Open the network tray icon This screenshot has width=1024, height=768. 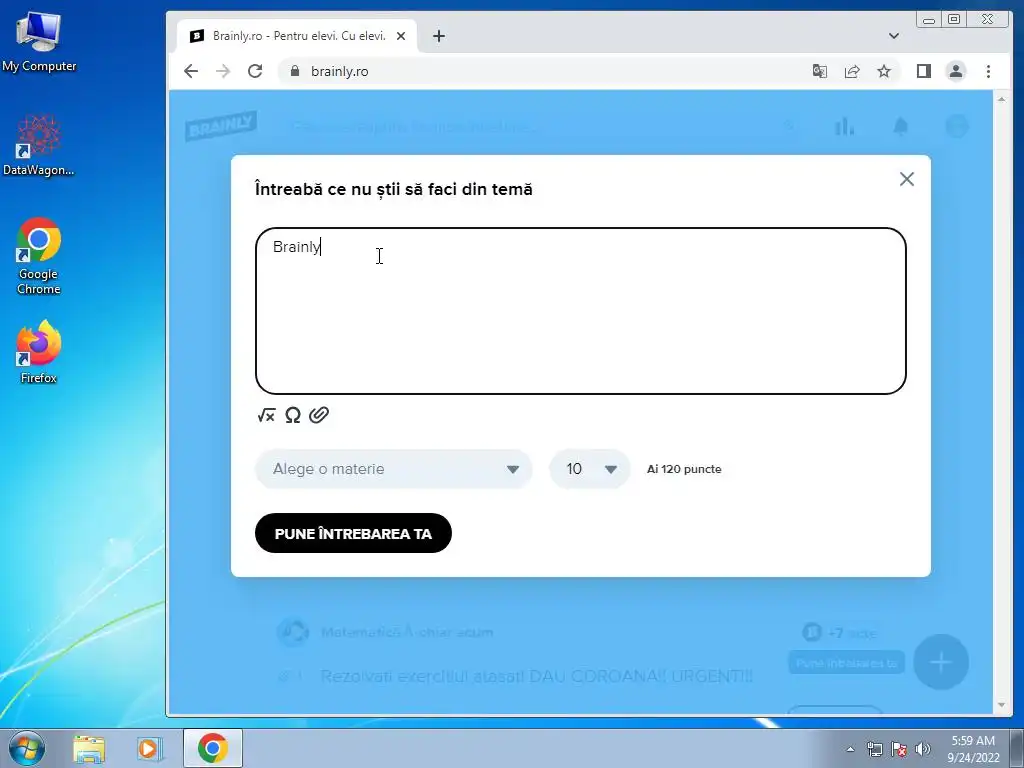(874, 749)
